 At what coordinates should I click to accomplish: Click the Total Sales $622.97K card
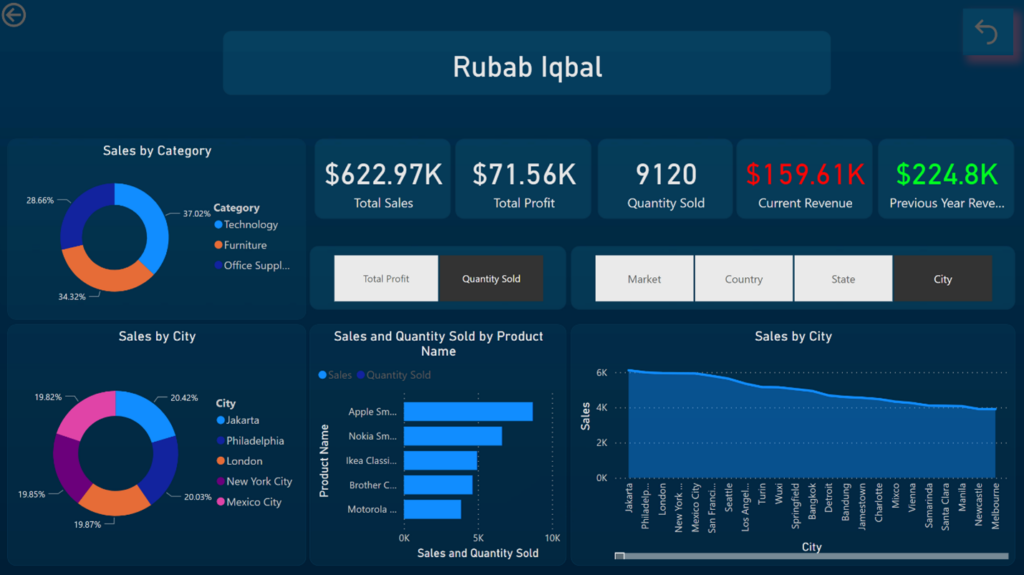pos(382,180)
